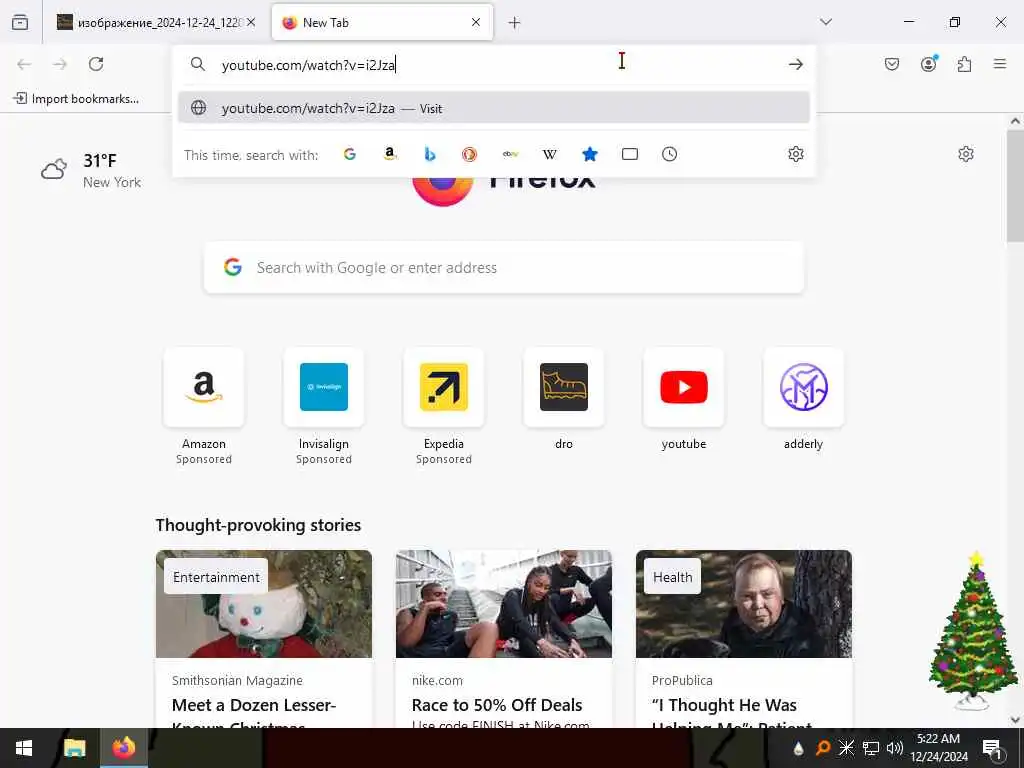Search history using the clock icon
This screenshot has width=1024, height=768.
tap(669, 154)
